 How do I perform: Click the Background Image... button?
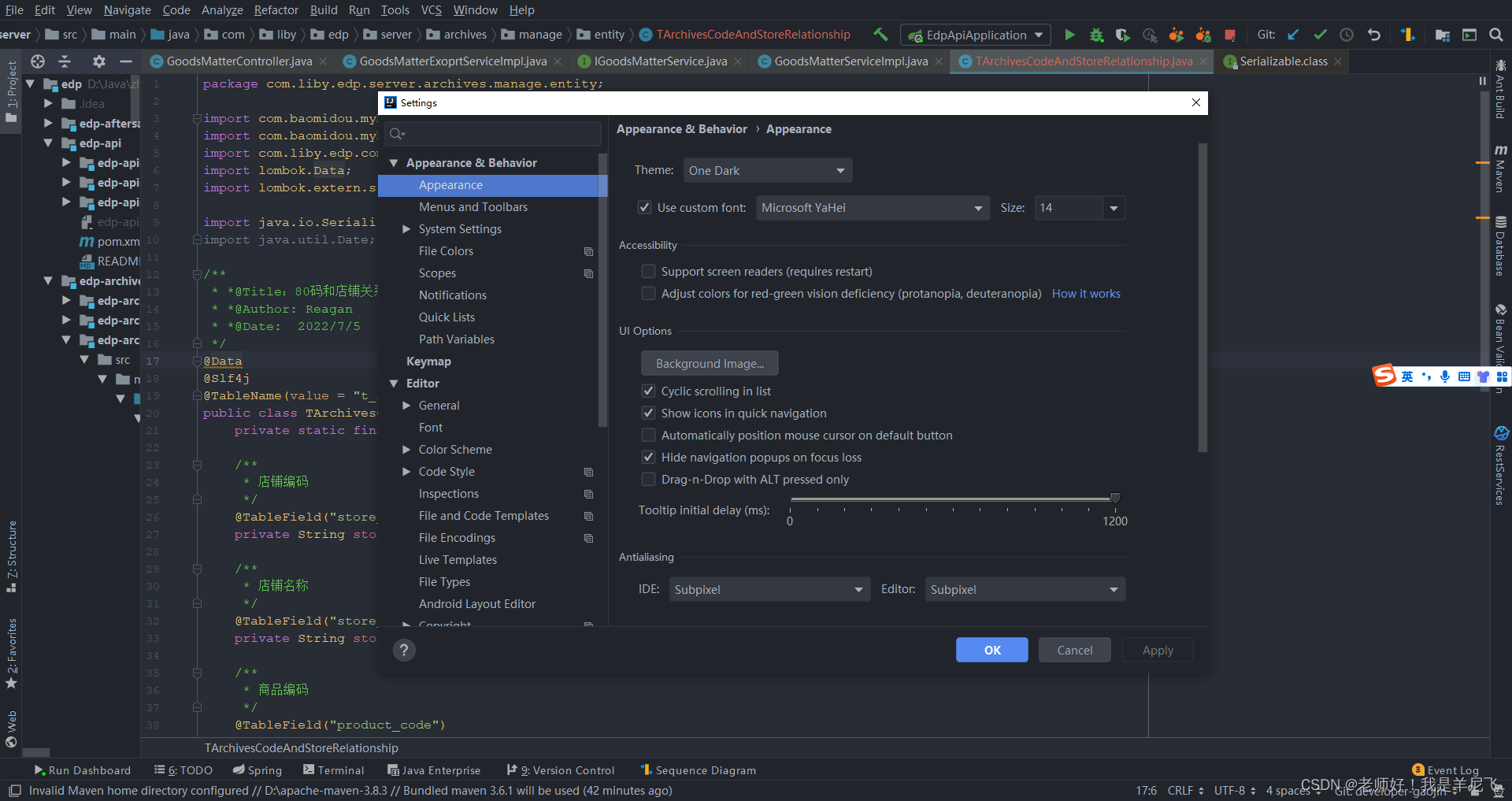(710, 363)
